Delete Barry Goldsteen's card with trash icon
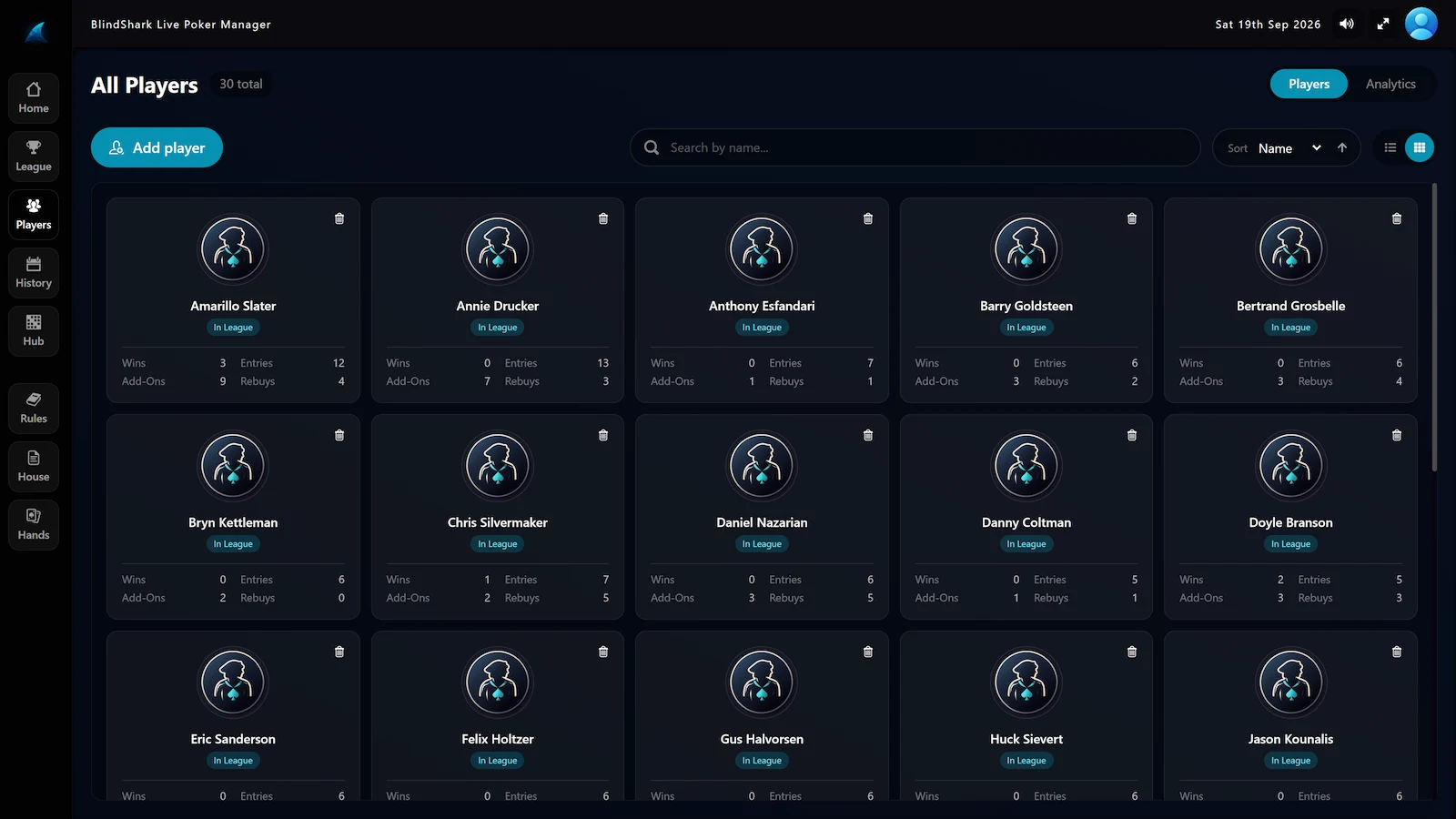This screenshot has height=819, width=1456. click(1132, 218)
